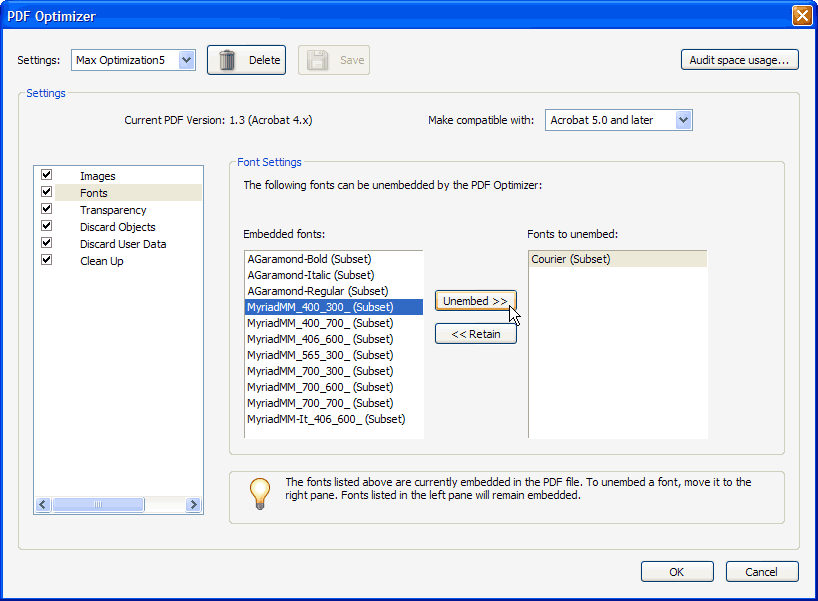Open Audit space usage

tap(739, 60)
